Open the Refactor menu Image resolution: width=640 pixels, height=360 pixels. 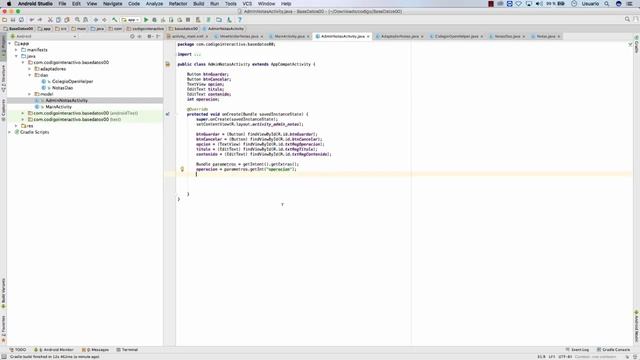[178, 4]
